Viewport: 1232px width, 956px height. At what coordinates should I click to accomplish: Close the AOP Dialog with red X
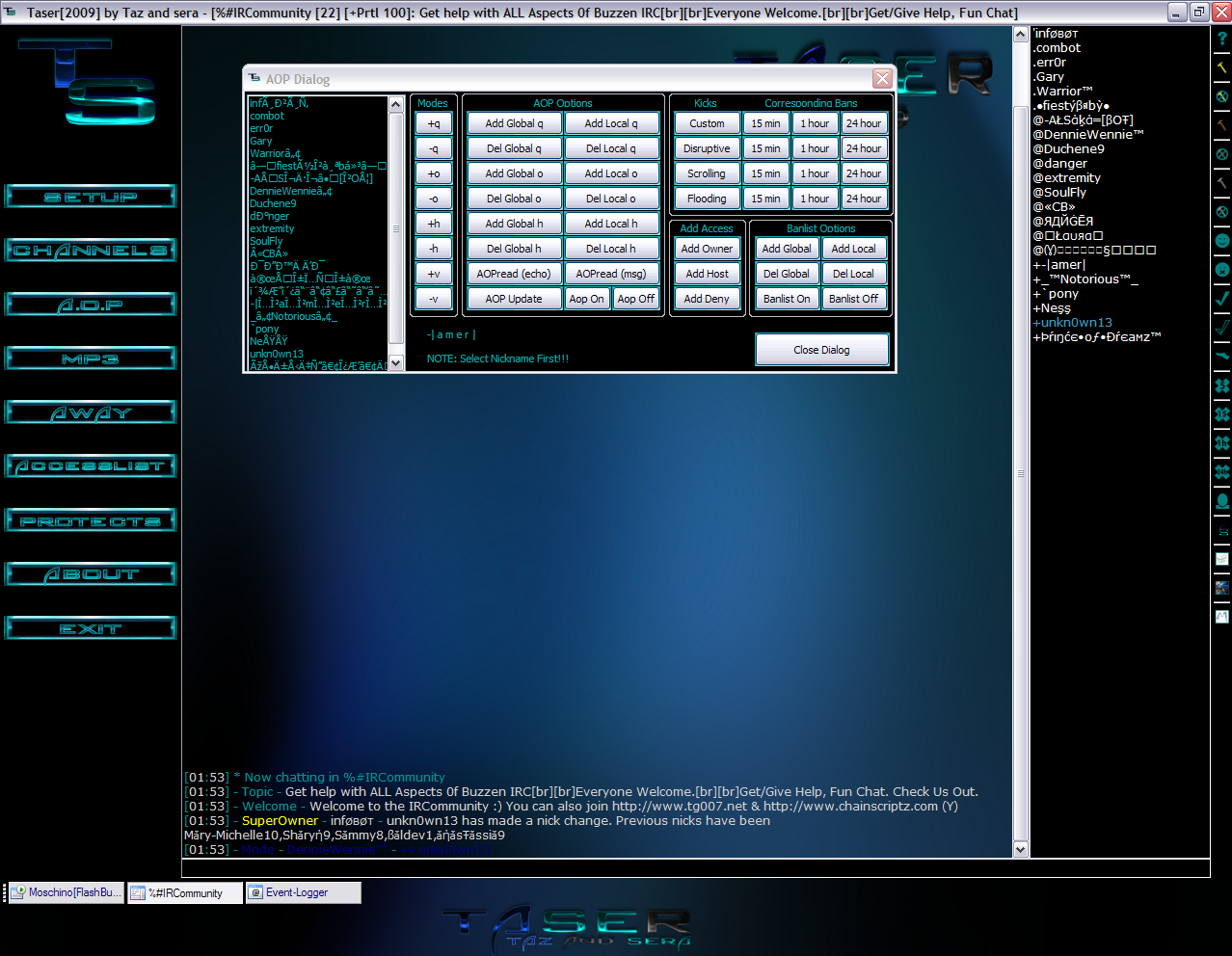(882, 79)
